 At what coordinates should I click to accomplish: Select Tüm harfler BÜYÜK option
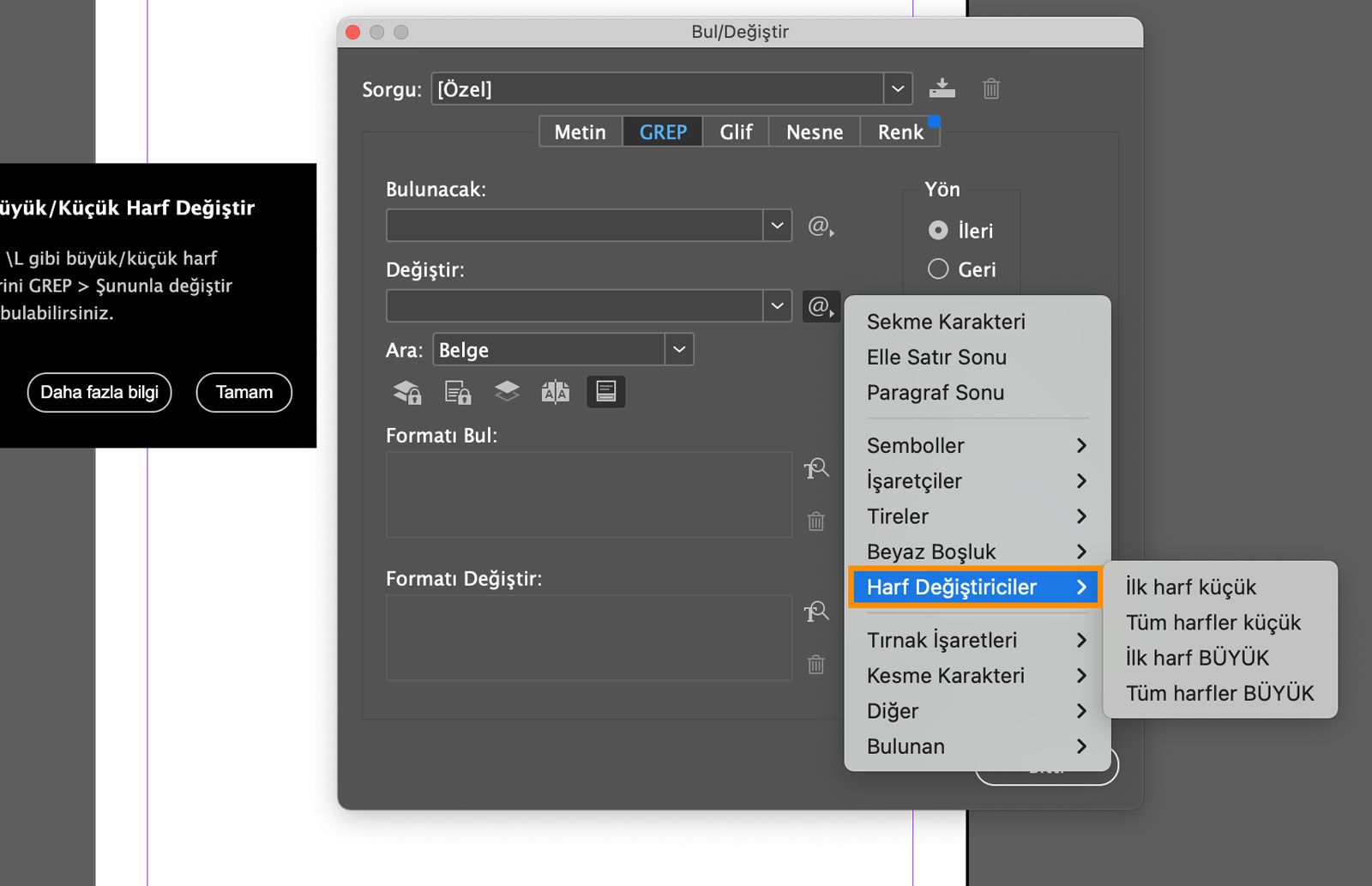(1220, 693)
